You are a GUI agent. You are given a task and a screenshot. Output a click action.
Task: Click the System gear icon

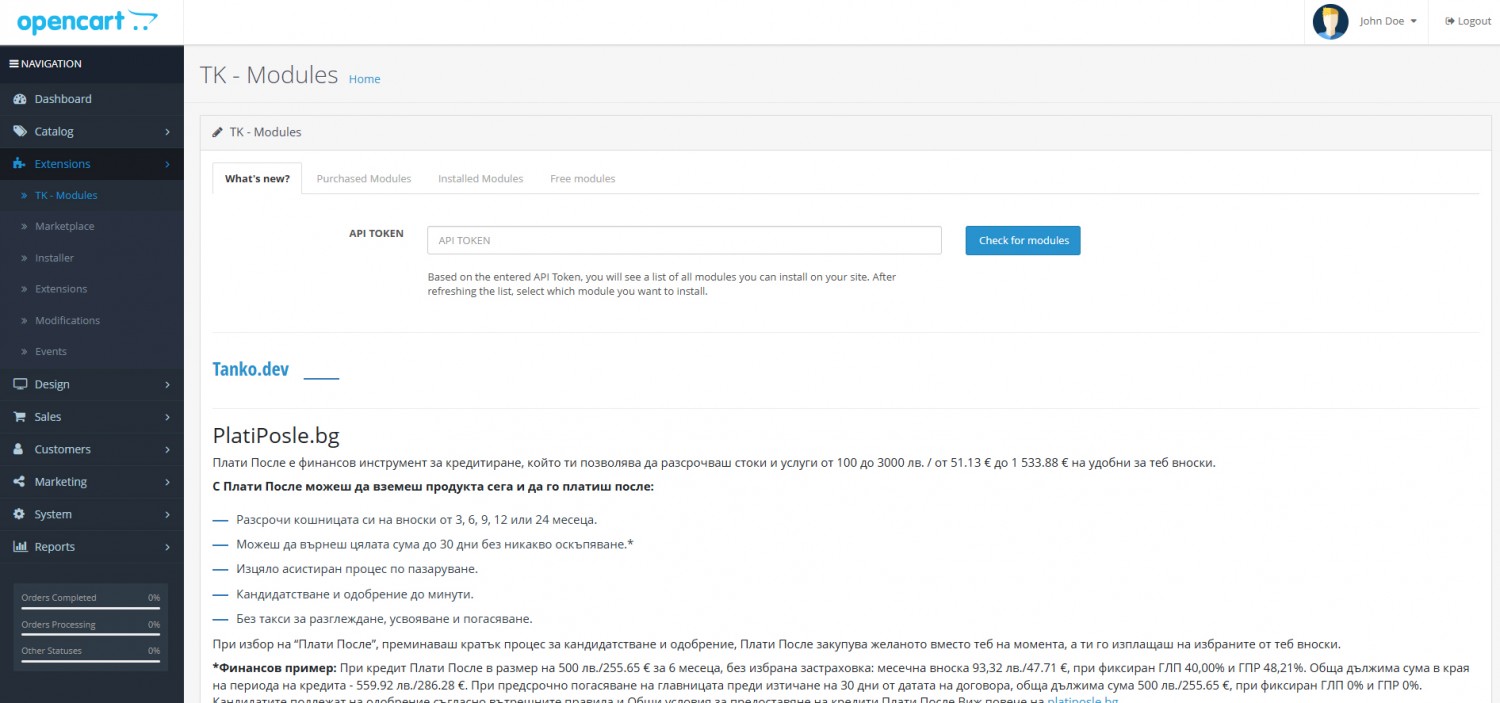(x=19, y=515)
